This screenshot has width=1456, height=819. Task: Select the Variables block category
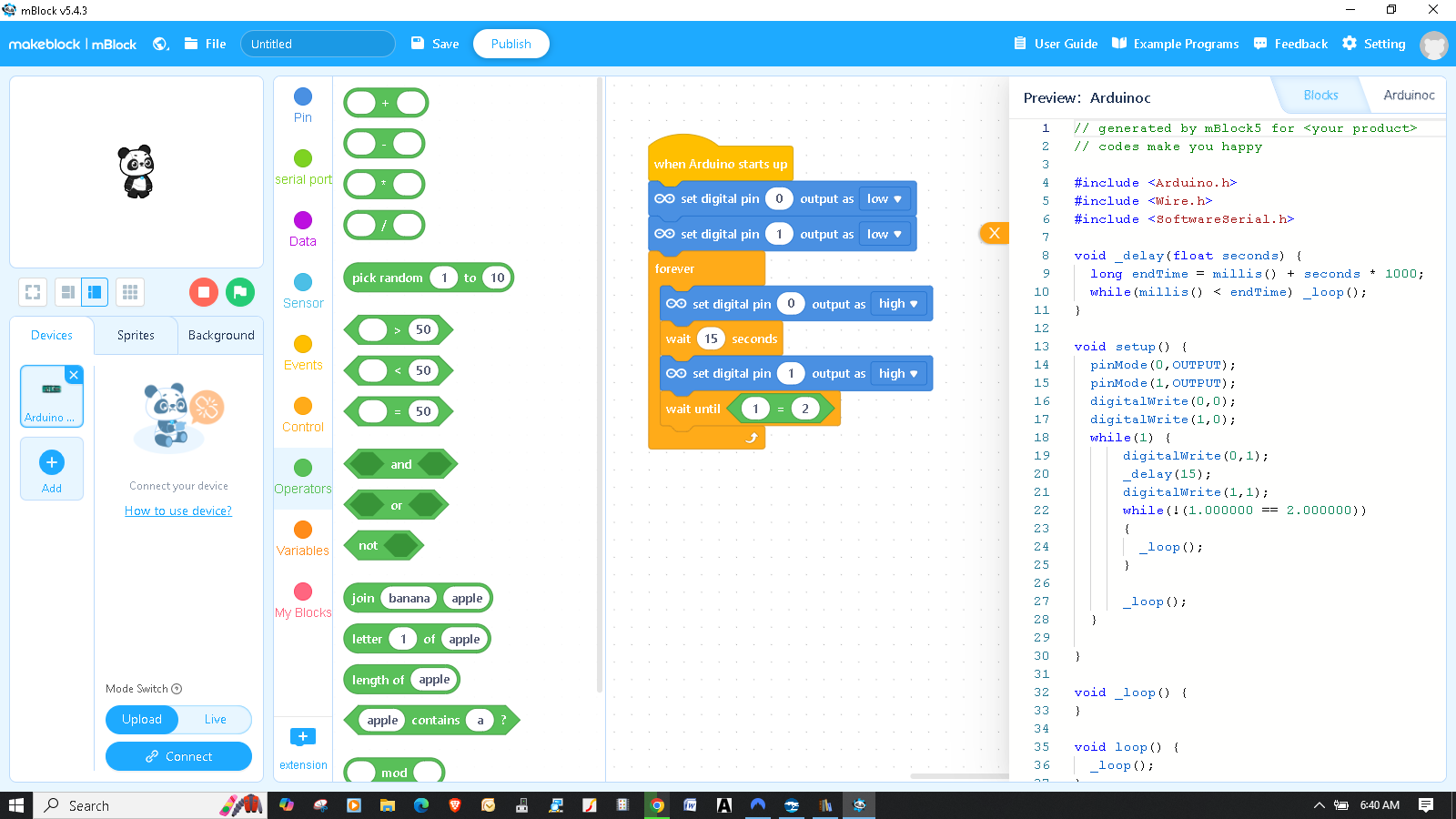tap(303, 539)
